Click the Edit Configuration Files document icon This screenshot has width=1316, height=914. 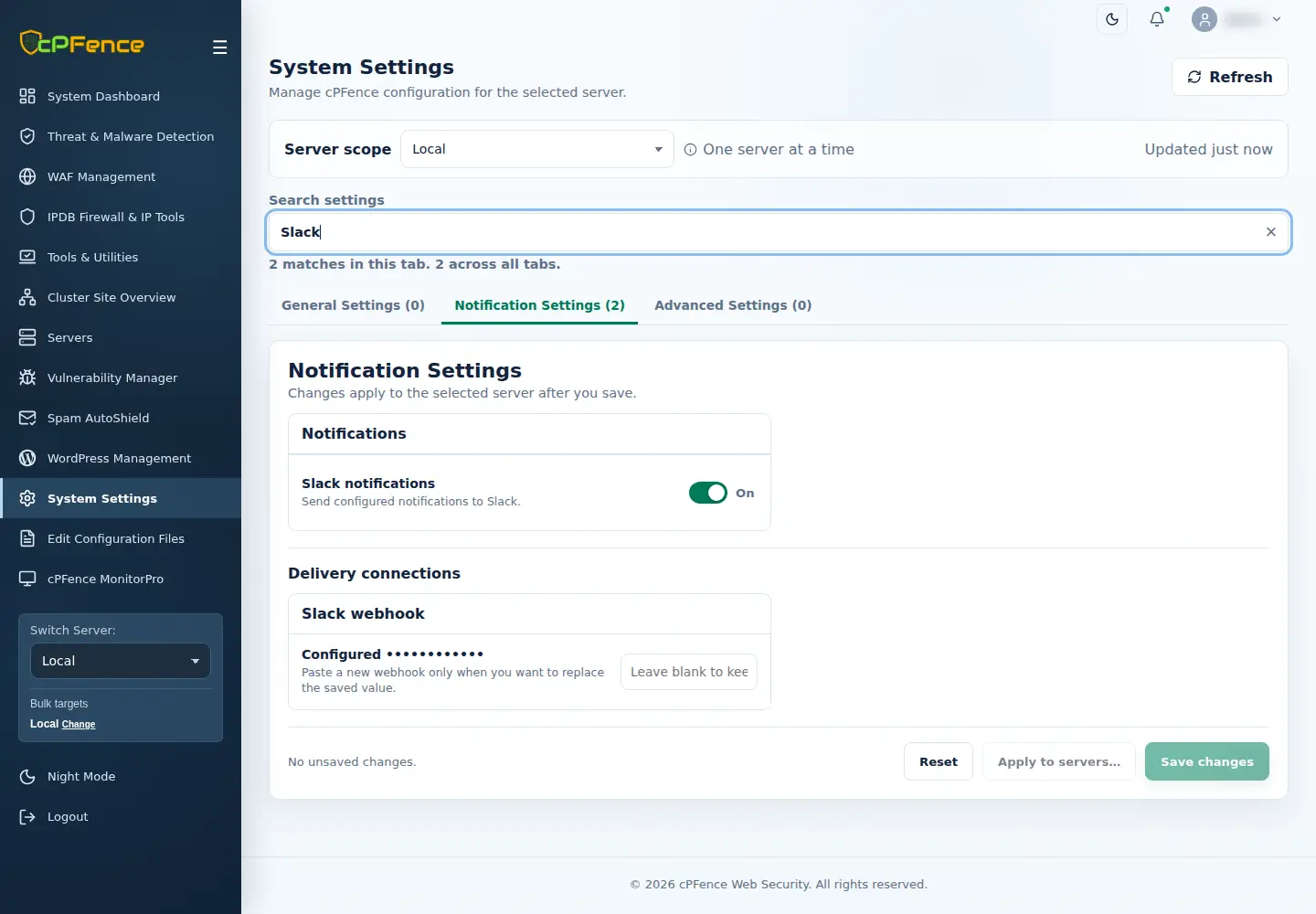tap(27, 538)
